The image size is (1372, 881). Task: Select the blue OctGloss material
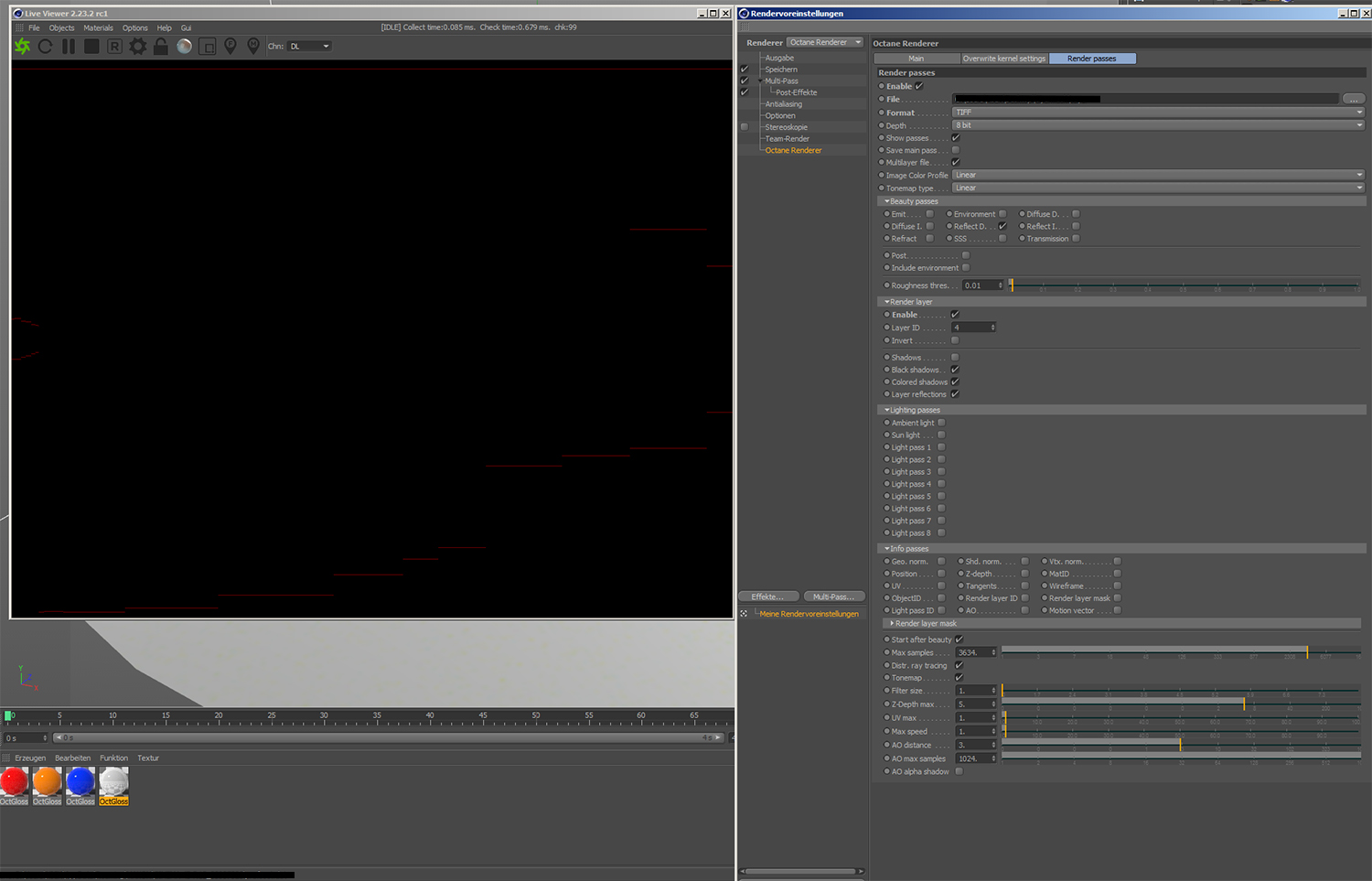coord(80,786)
